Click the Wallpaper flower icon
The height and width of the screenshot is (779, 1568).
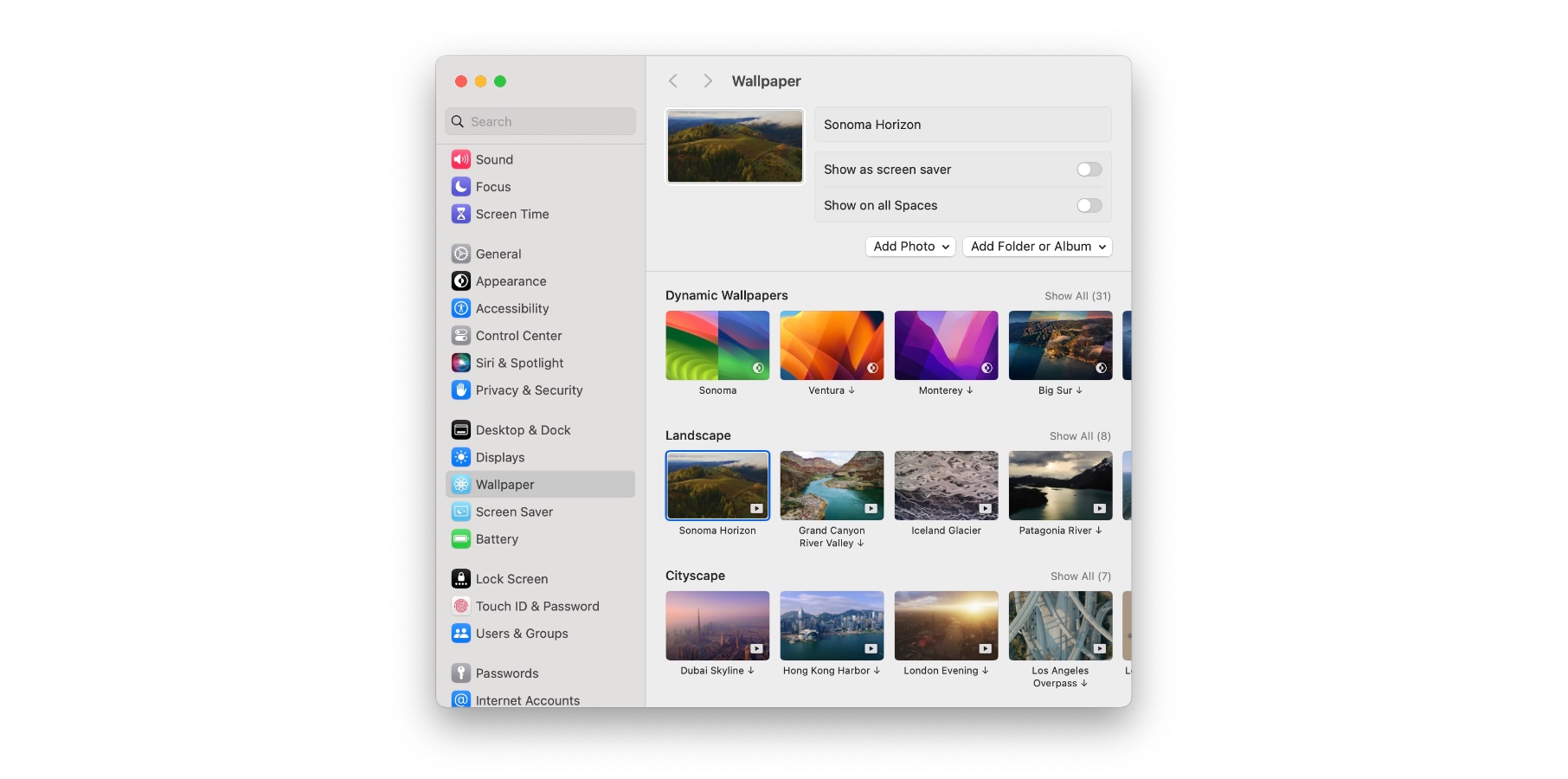[461, 485]
